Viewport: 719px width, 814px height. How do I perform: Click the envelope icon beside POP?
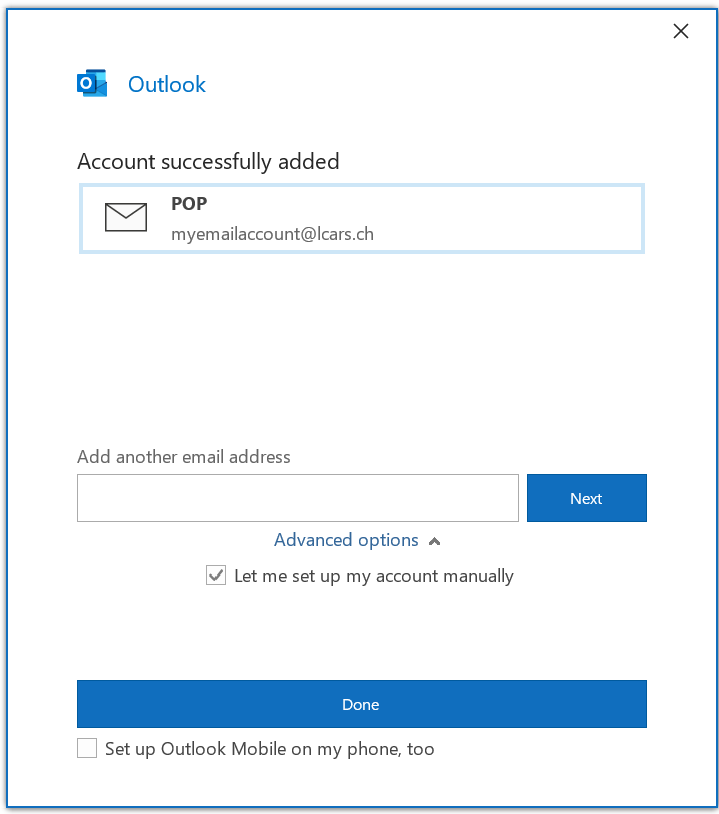[x=126, y=217]
